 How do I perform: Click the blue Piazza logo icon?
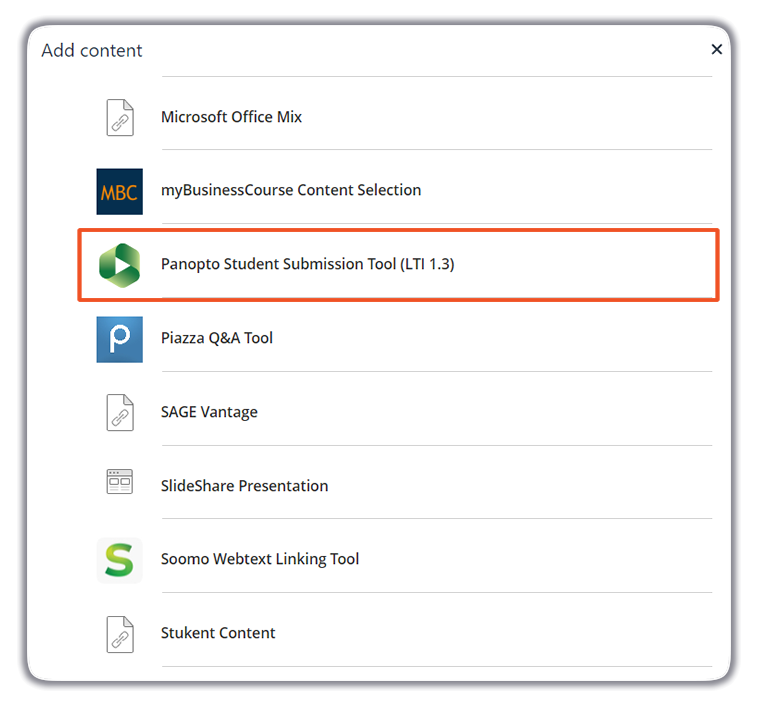click(120, 339)
